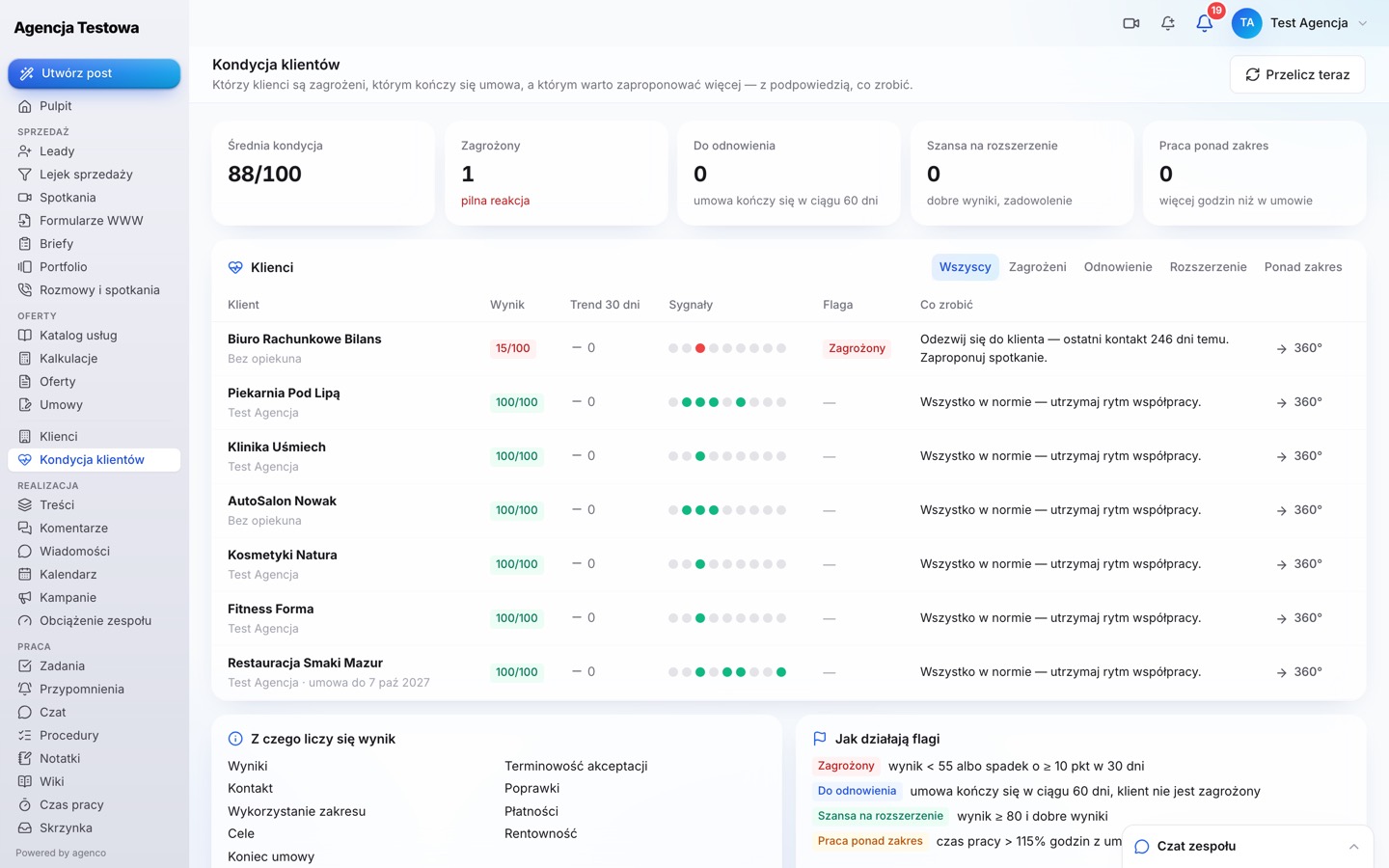Open the Leady sidebar icon
1389x868 pixels.
pos(25,151)
